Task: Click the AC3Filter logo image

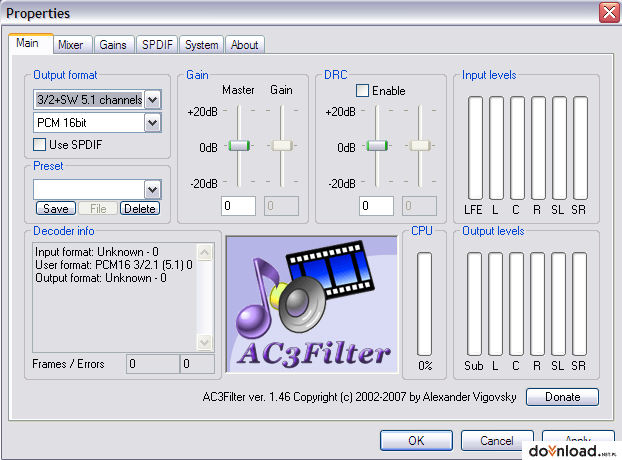Action: (x=312, y=305)
